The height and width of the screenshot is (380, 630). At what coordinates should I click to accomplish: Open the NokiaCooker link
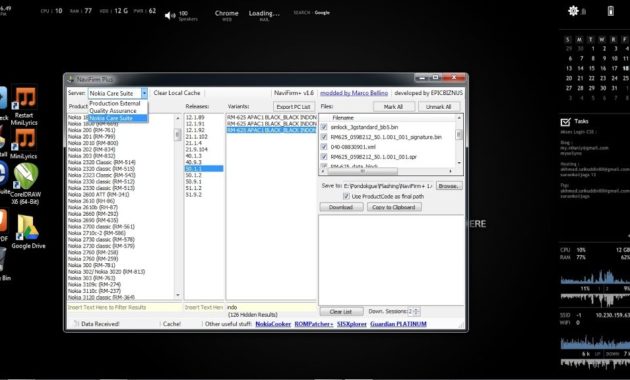273,324
